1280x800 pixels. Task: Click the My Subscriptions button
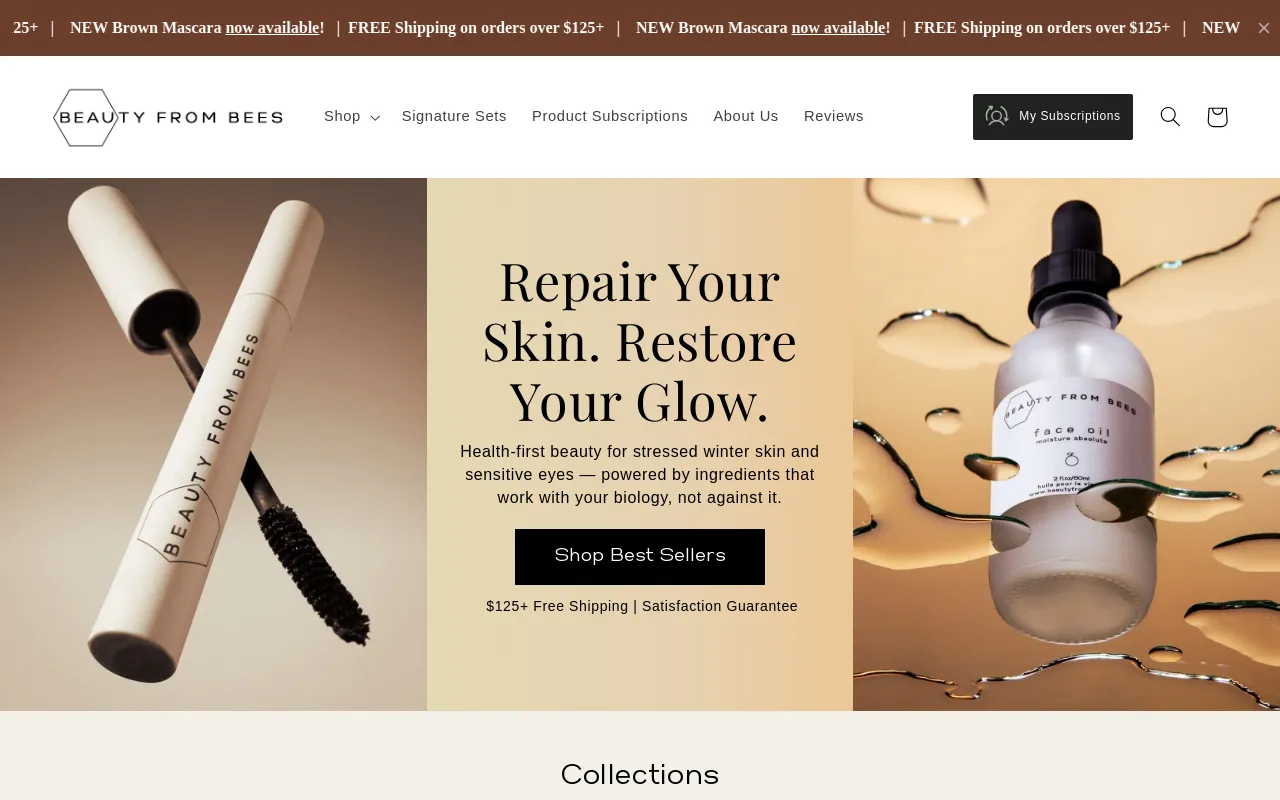(1053, 117)
